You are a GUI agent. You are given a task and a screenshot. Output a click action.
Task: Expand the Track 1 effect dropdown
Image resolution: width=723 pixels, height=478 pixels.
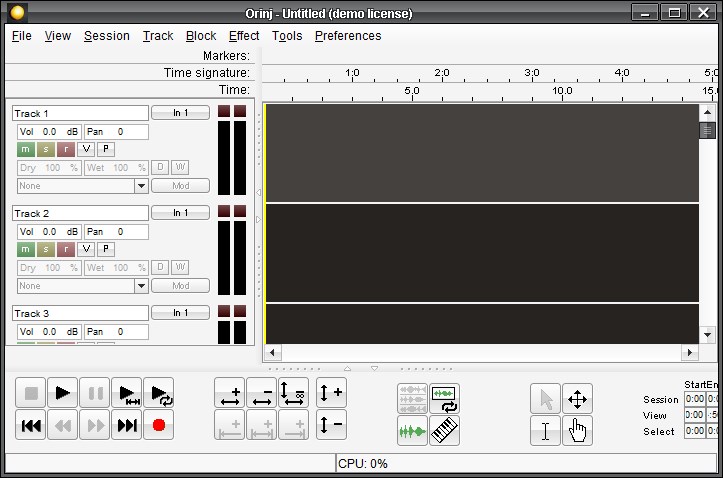[141, 186]
